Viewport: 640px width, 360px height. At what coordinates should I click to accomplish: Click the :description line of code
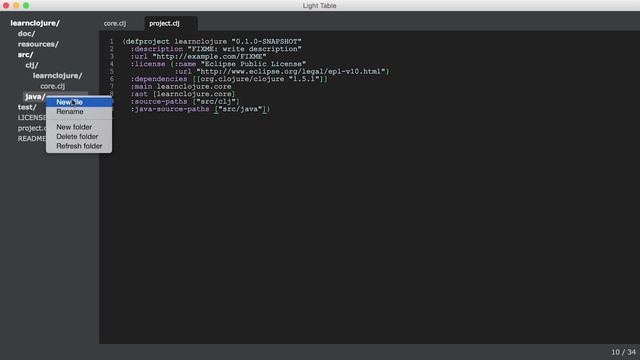[216, 49]
